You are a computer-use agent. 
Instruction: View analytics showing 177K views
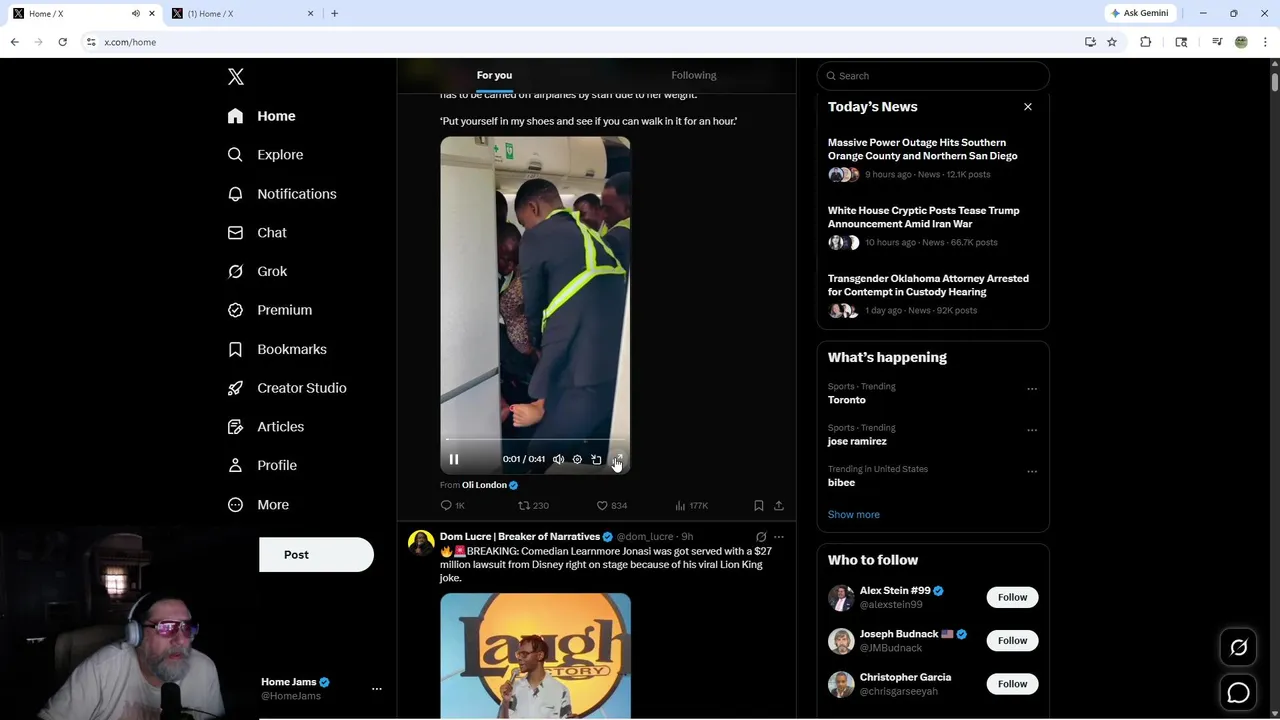pyautogui.click(x=691, y=506)
